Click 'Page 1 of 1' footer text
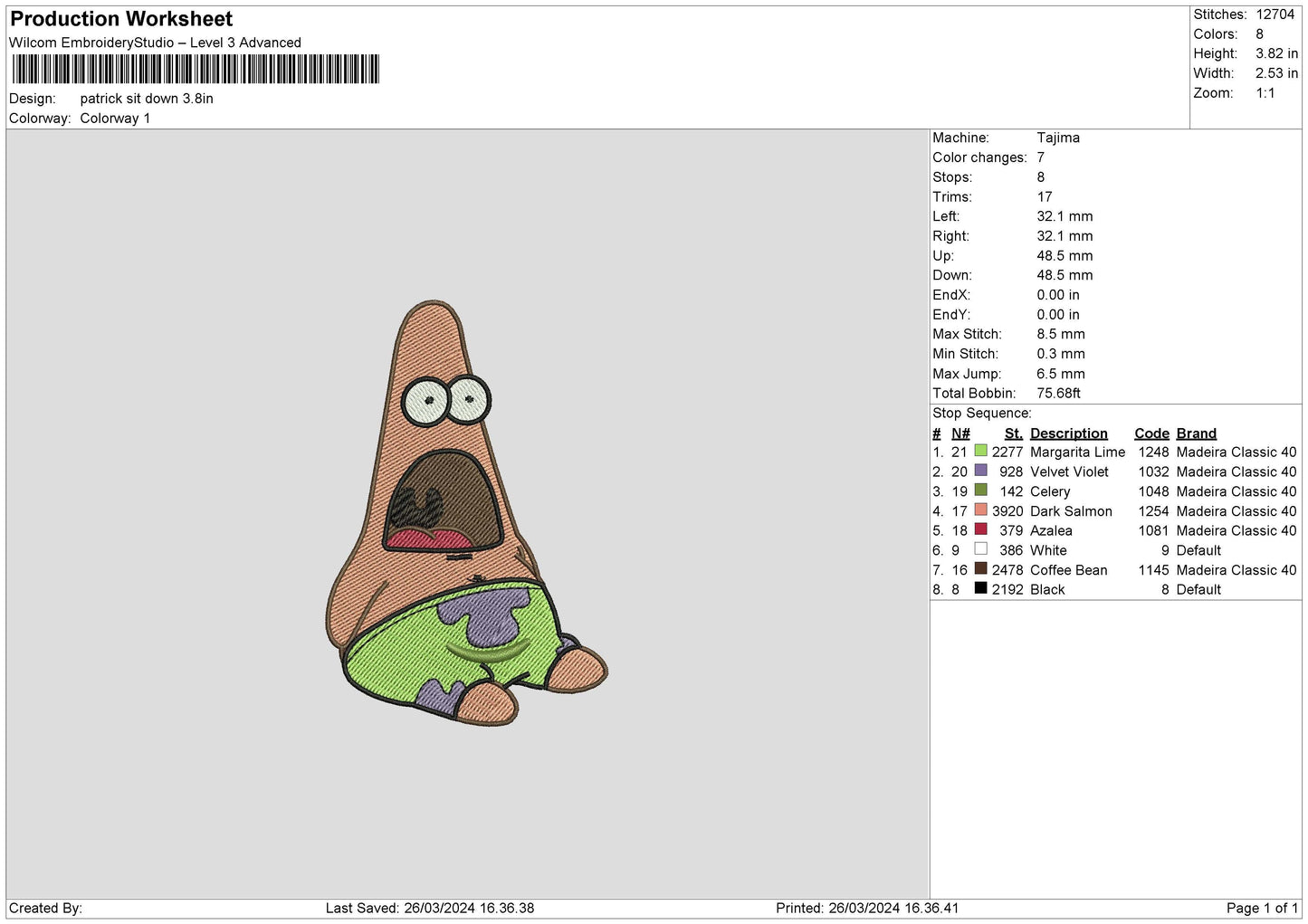The height and width of the screenshot is (924, 1308). (1262, 909)
